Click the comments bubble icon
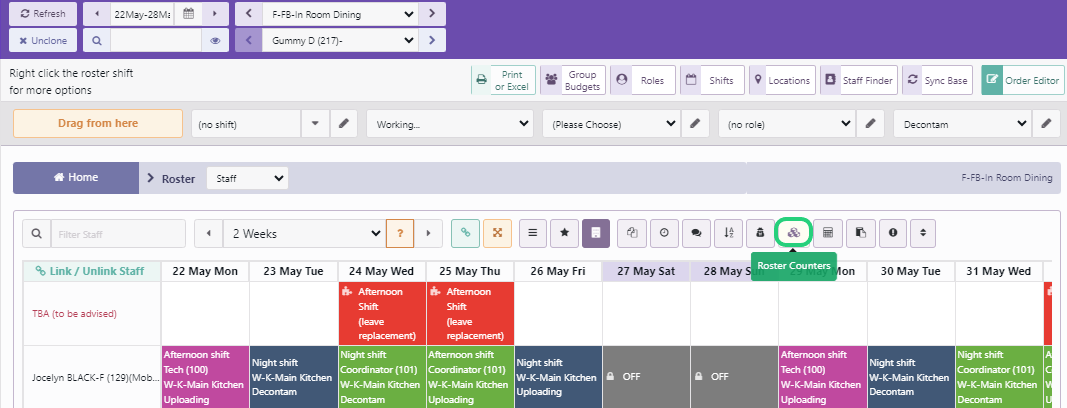The image size is (1067, 408). pyautogui.click(x=696, y=233)
